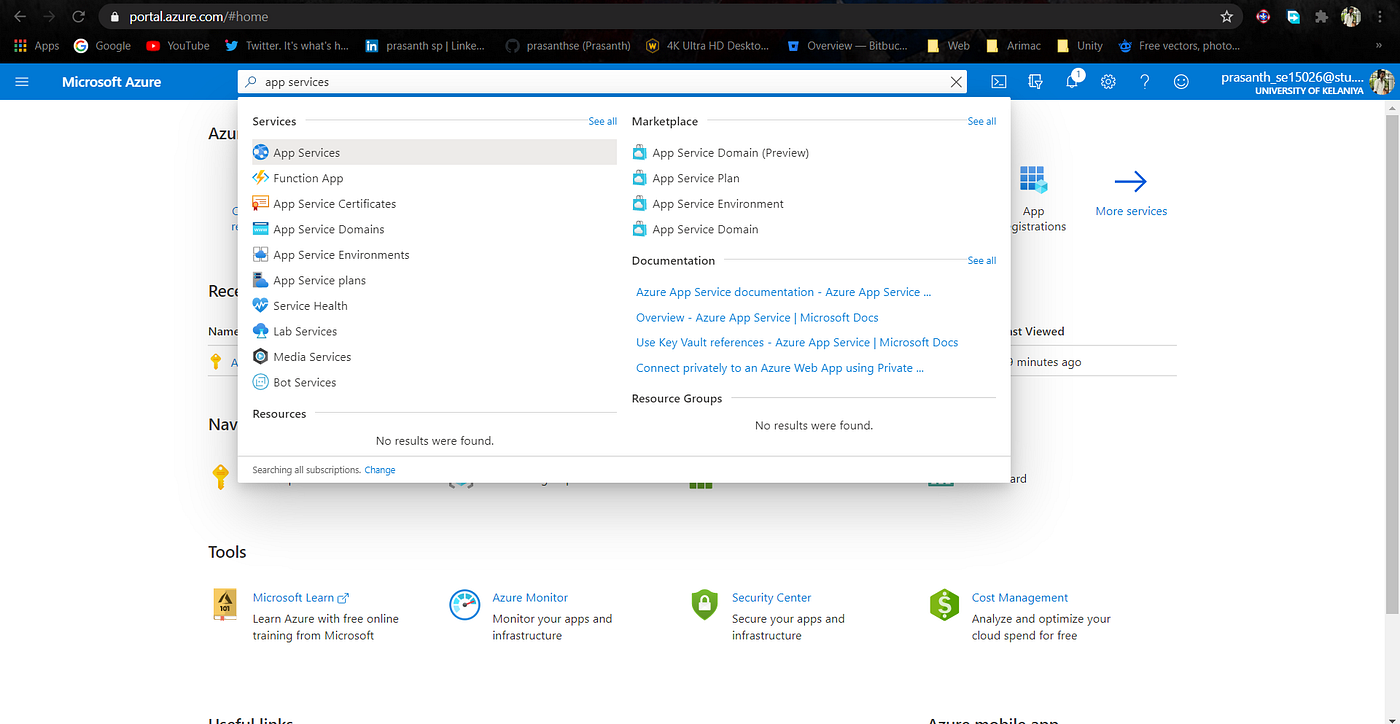Click the App Service Domain (Preview) marketplace icon

point(640,152)
